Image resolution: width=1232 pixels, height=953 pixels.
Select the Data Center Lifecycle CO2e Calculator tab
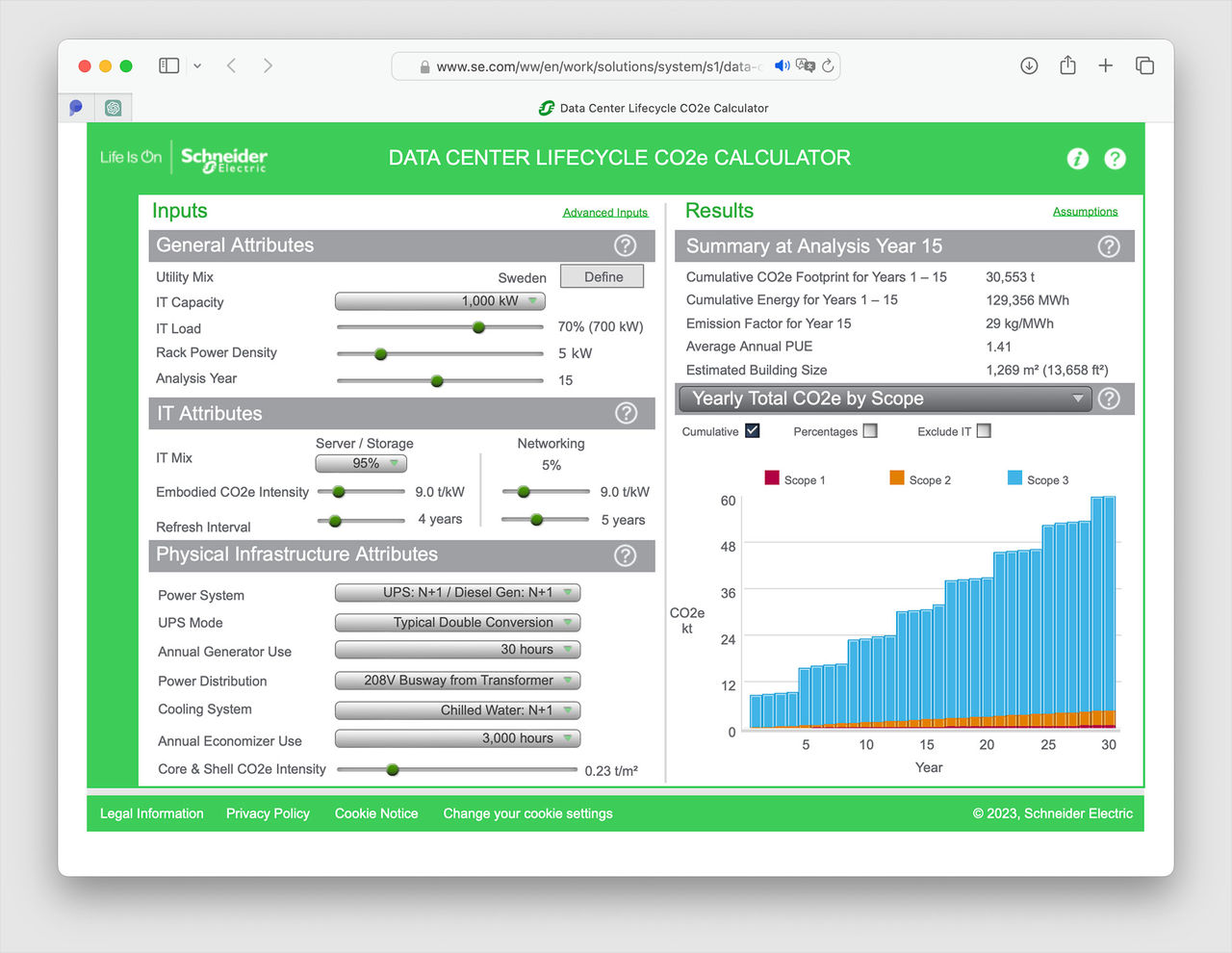[x=654, y=108]
